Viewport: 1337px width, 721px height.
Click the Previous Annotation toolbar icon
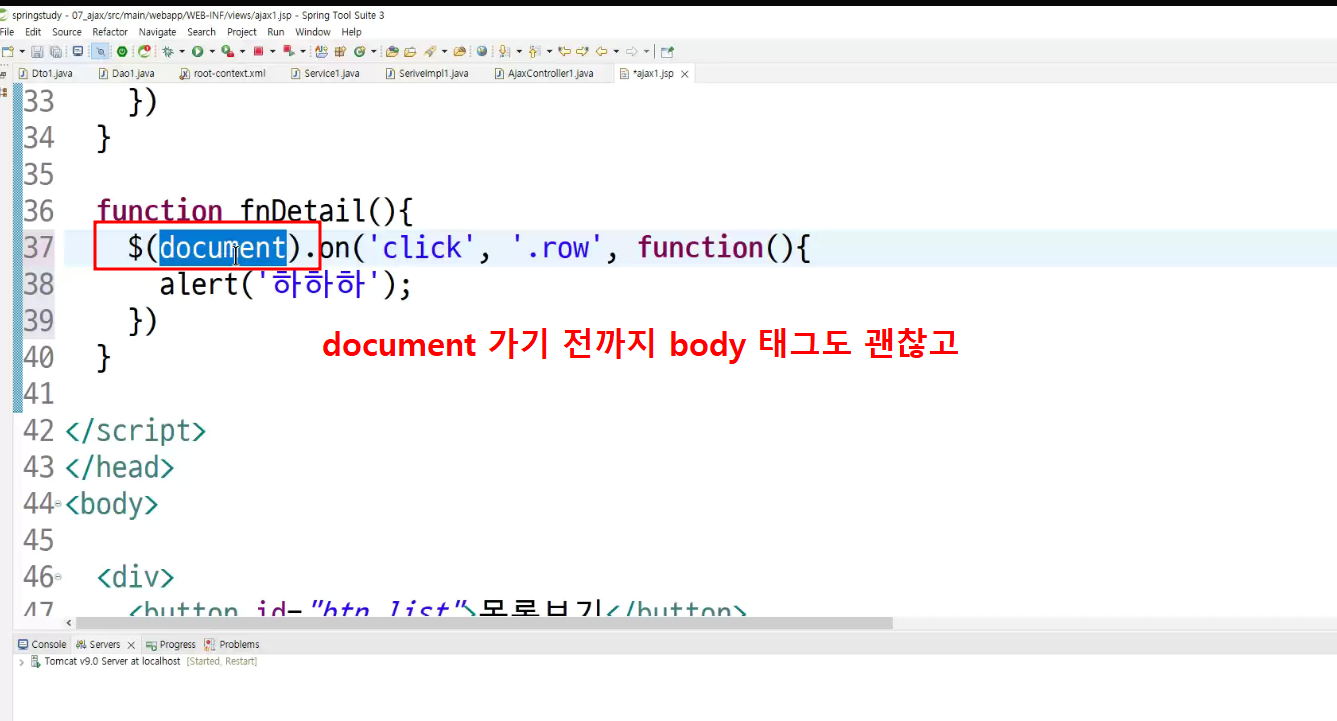coord(534,51)
